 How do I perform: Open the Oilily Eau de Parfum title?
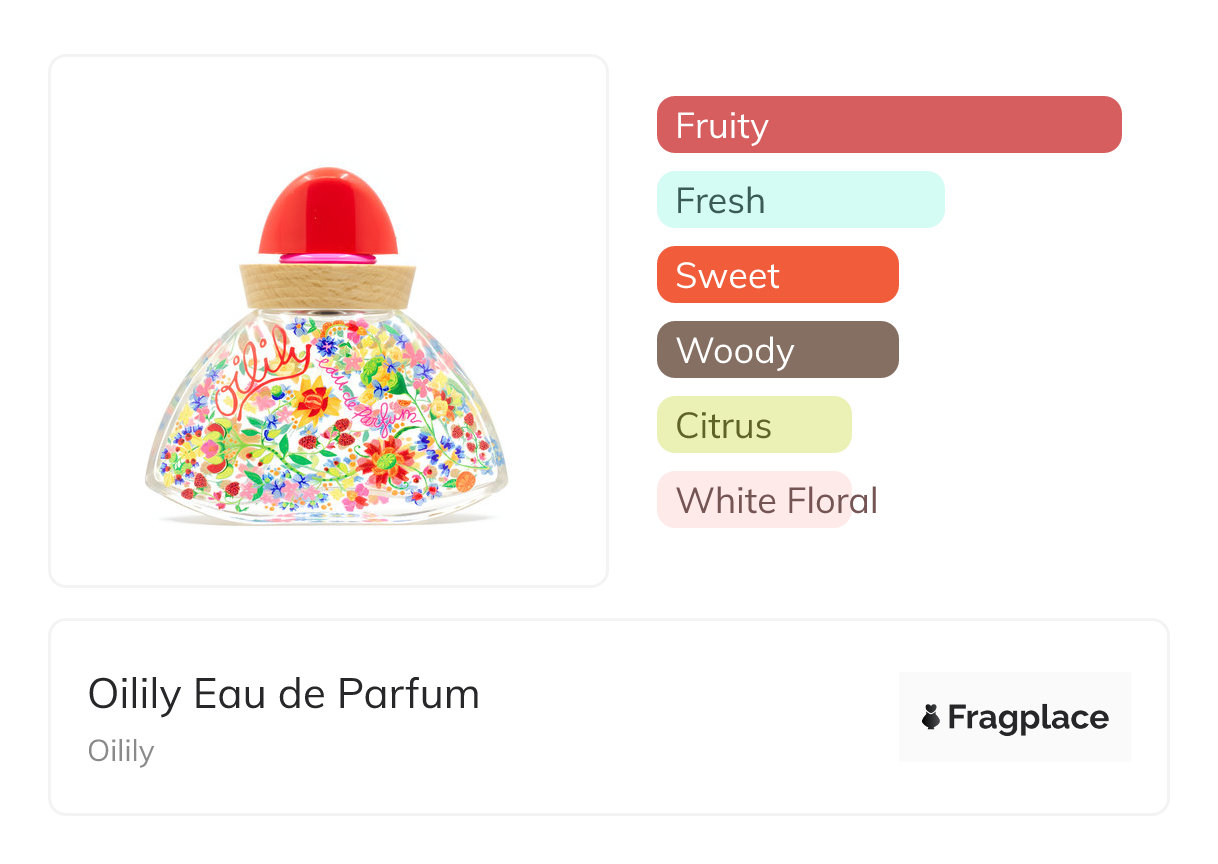[x=283, y=694]
